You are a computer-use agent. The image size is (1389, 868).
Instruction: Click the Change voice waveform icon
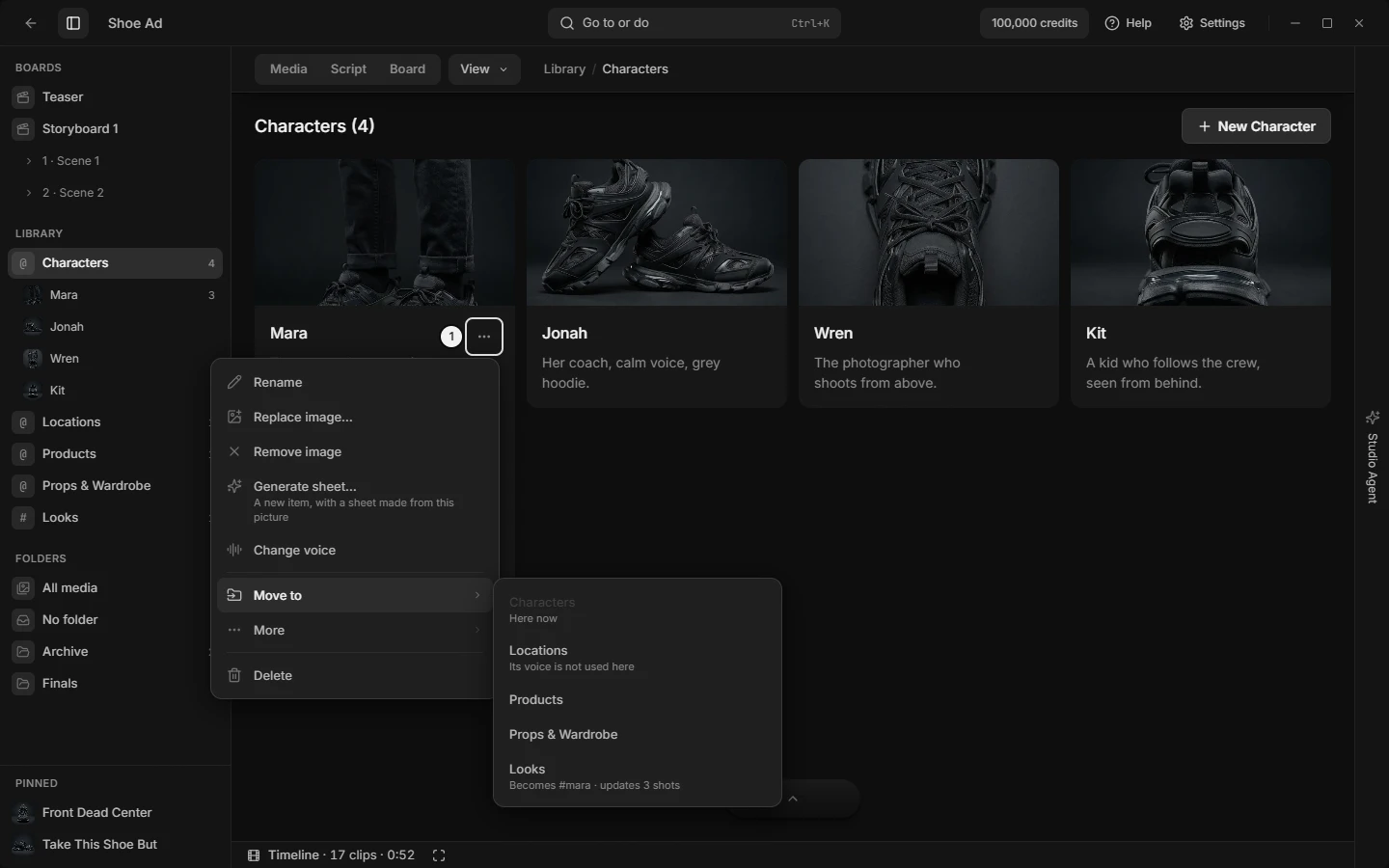pos(234,550)
